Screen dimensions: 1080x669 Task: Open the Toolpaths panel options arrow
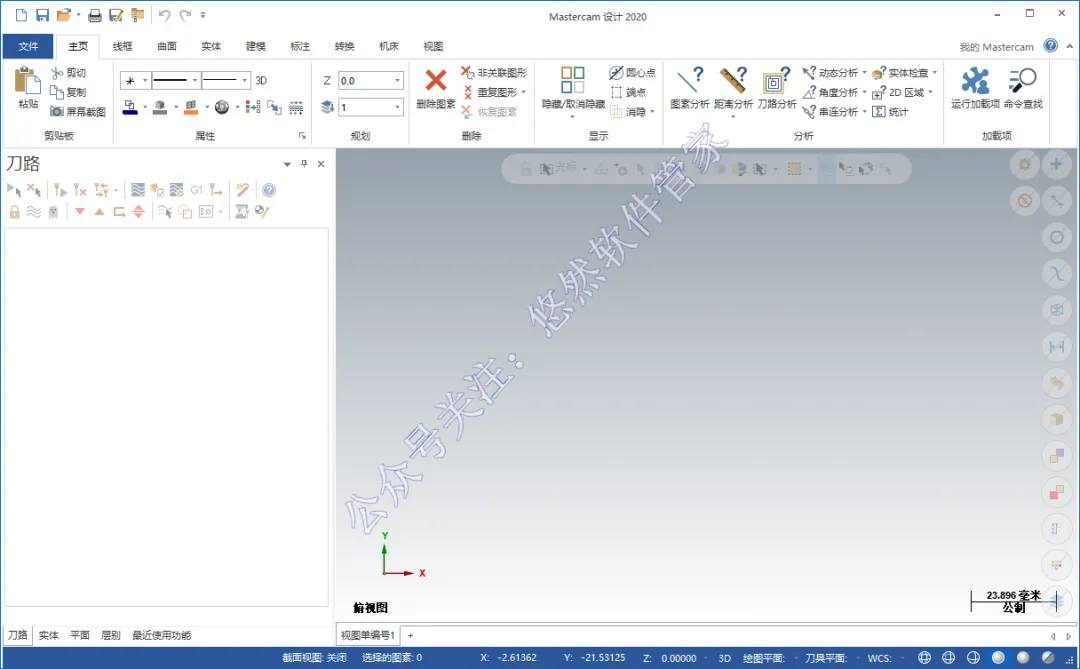click(287, 165)
